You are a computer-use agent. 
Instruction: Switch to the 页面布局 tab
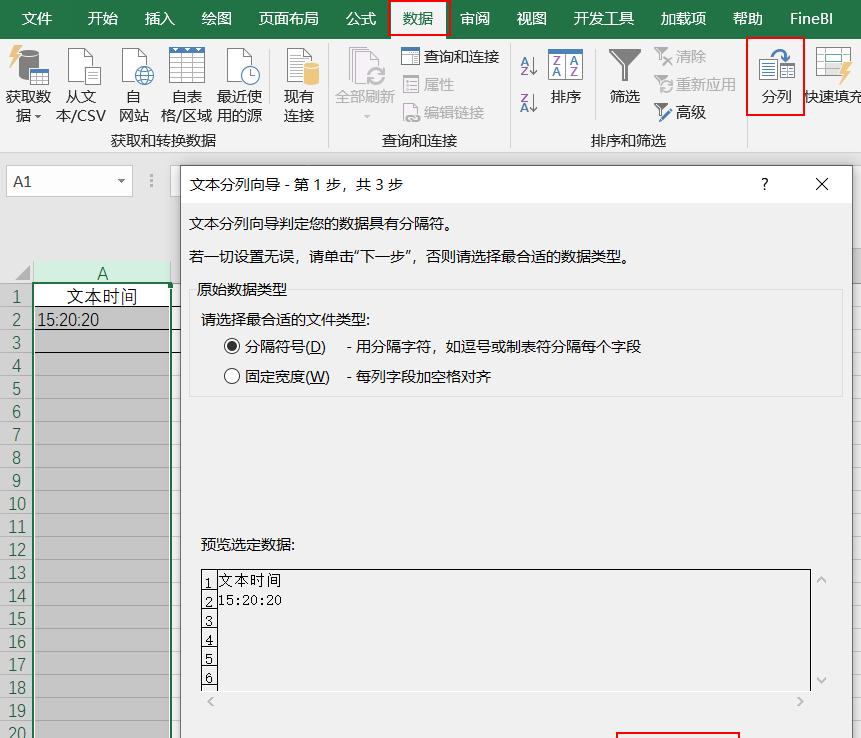[x=289, y=19]
